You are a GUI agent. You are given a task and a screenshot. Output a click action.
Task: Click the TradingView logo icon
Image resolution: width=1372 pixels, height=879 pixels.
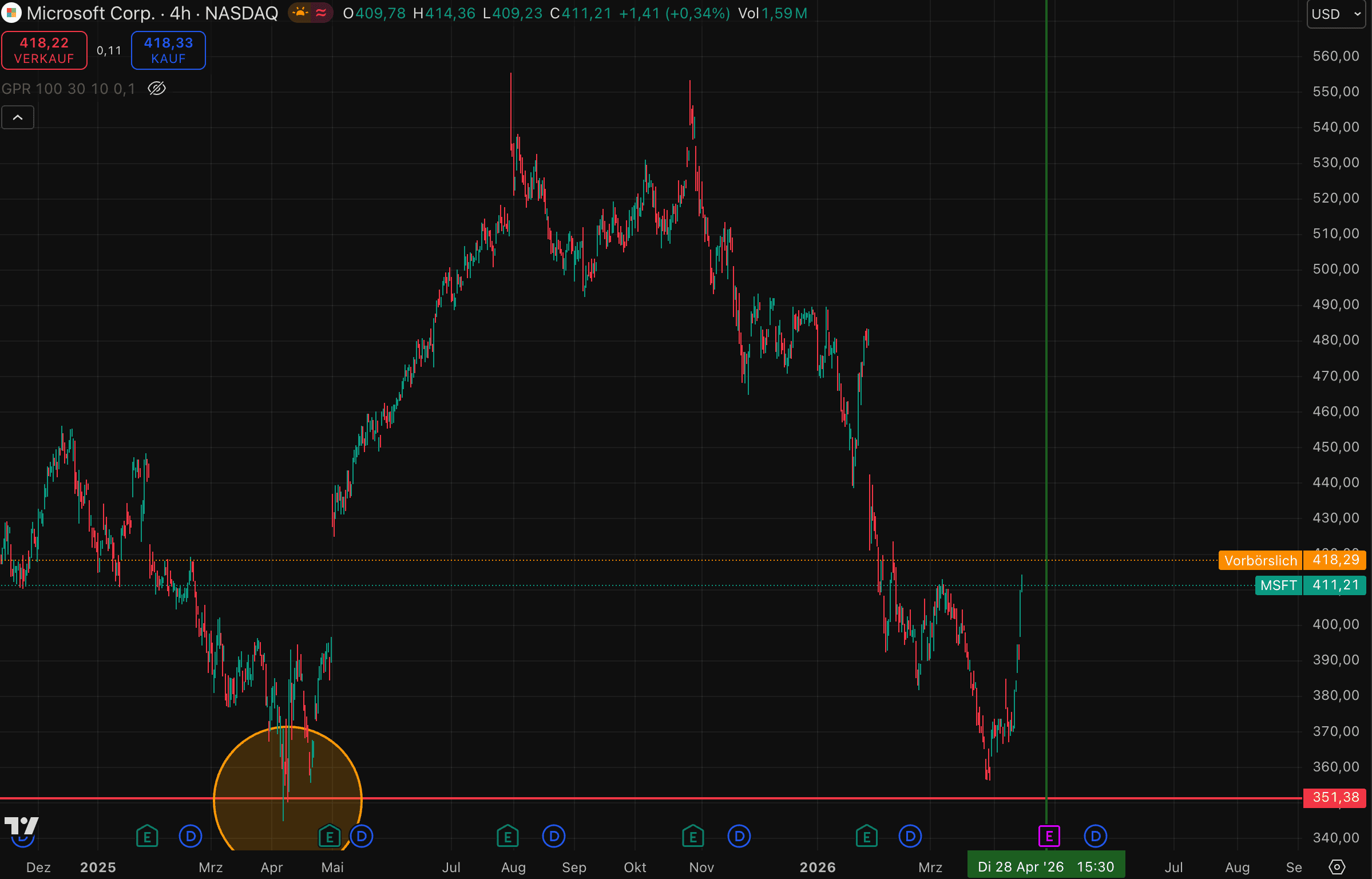pos(21,826)
